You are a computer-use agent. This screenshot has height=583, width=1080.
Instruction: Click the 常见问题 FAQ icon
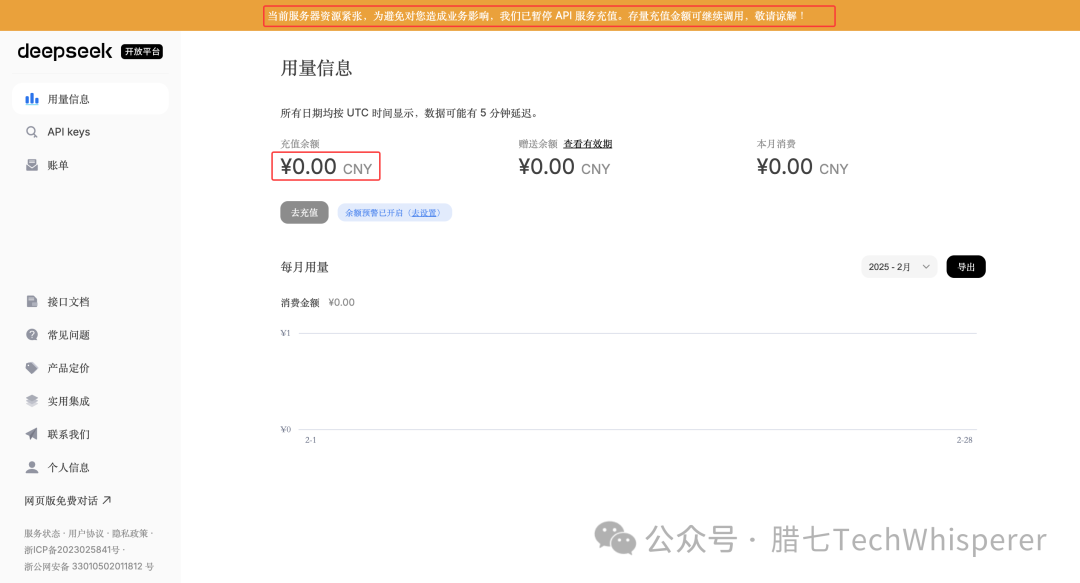point(32,334)
